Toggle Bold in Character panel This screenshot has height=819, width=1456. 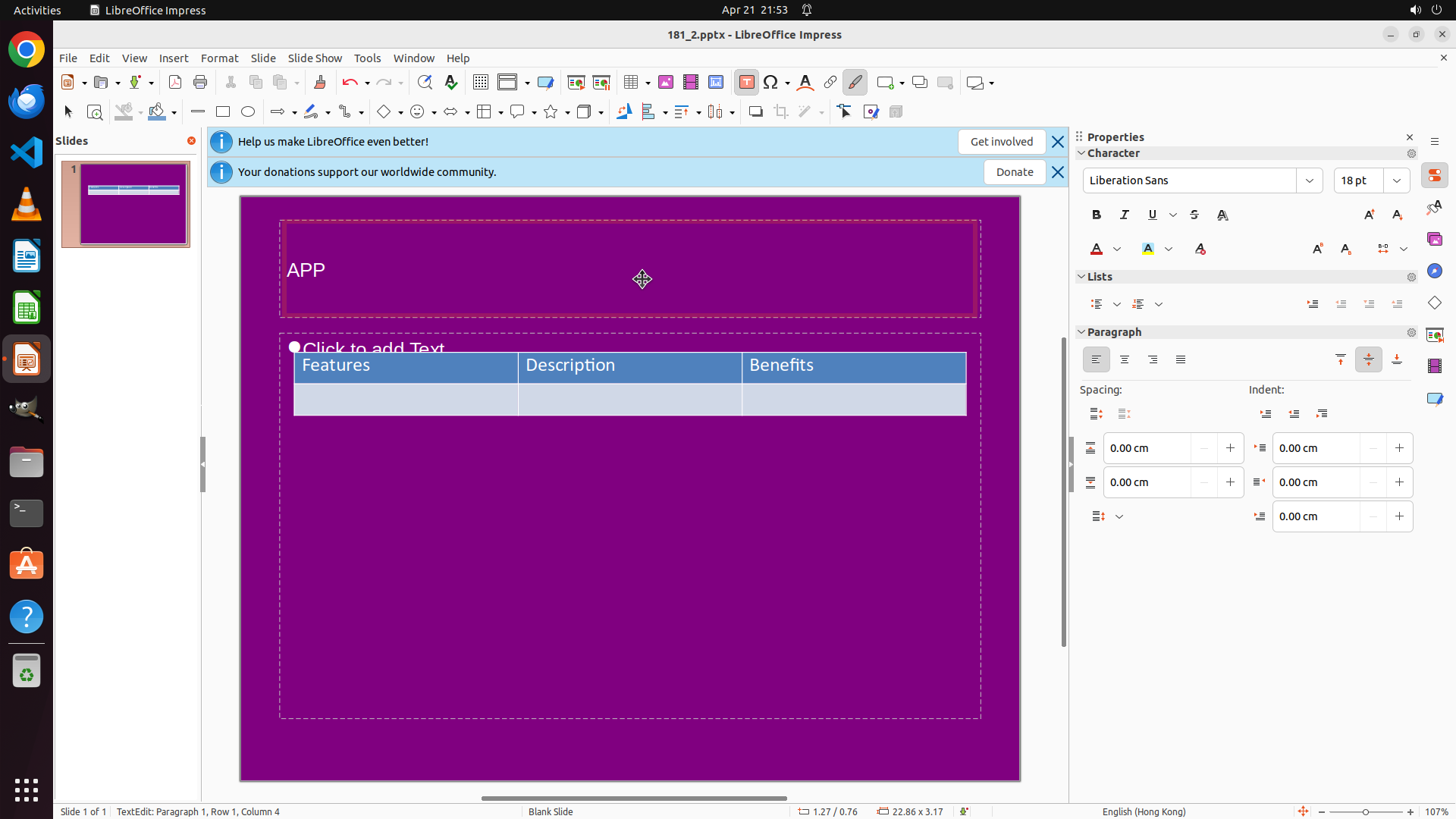coord(1097,215)
